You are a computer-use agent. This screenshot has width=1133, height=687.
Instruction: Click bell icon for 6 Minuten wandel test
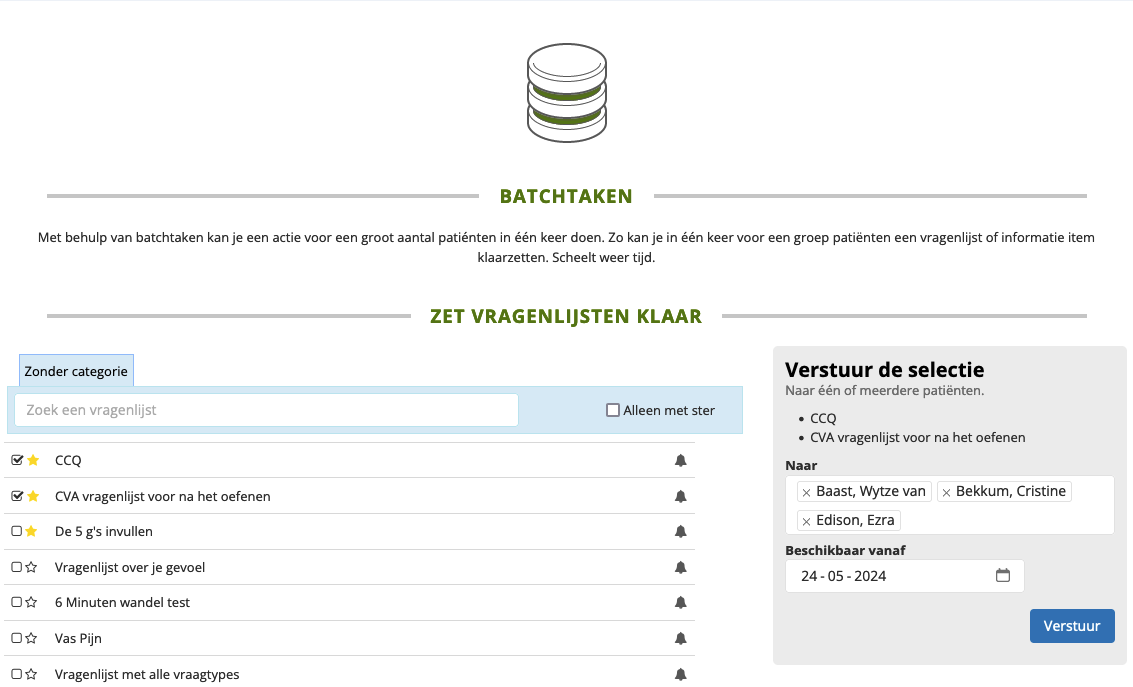coord(681,603)
